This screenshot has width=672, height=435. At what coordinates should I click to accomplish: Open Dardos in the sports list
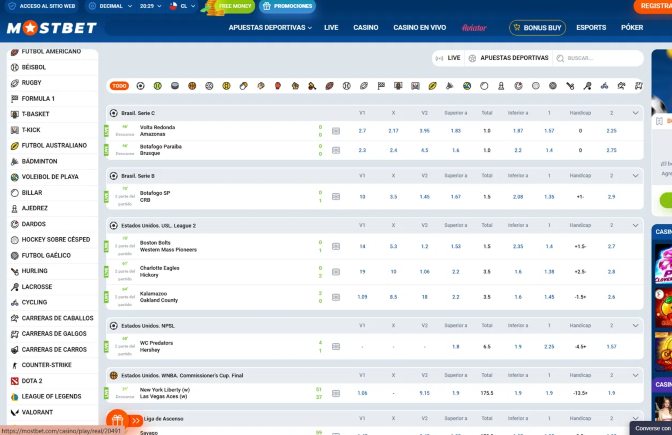[52, 224]
